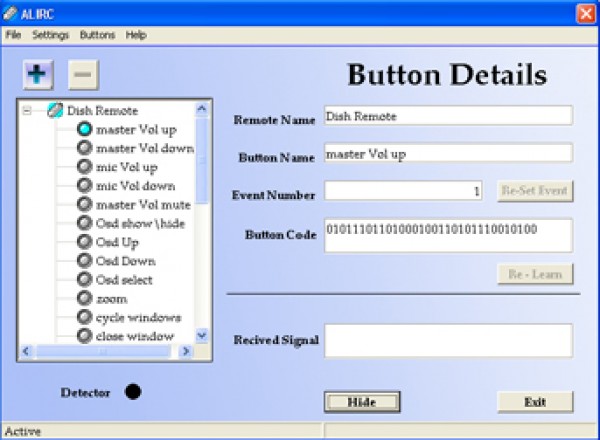Collapse the Dish Remote tree node
This screenshot has width=600, height=440.
[x=27, y=111]
